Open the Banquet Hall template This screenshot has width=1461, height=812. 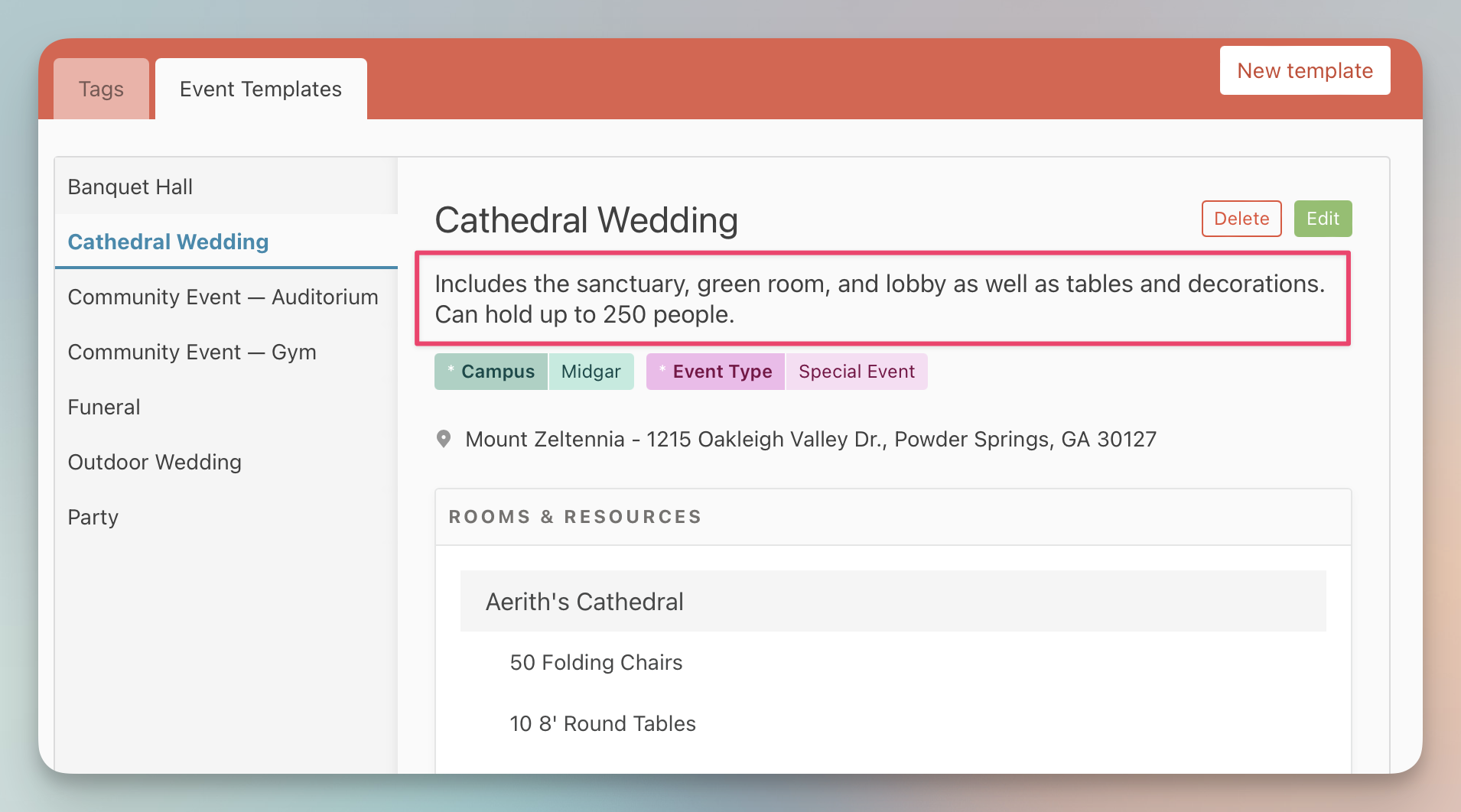(130, 187)
